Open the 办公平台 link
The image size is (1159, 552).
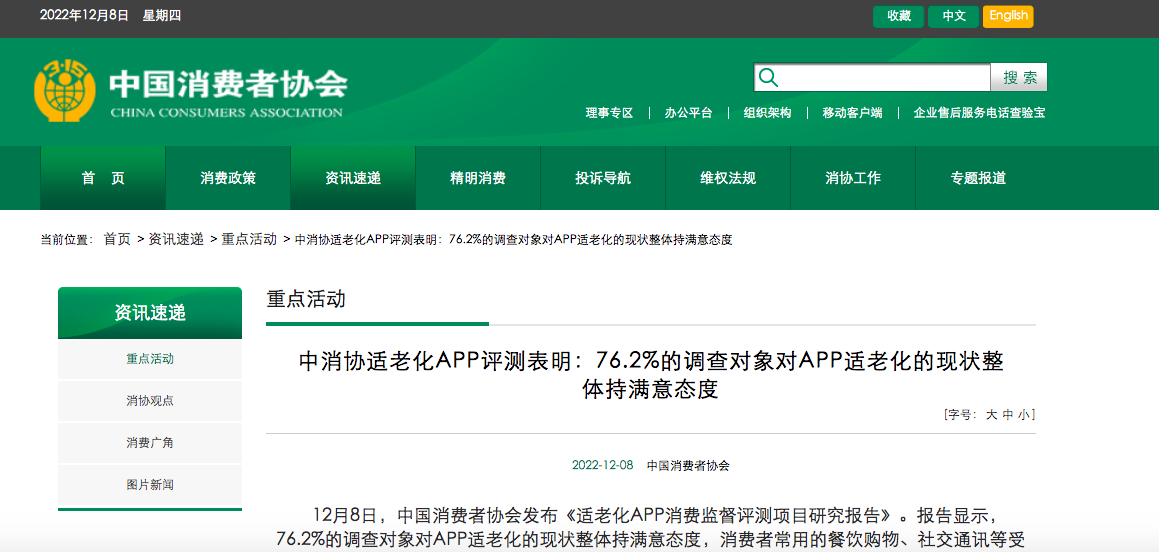pyautogui.click(x=688, y=113)
